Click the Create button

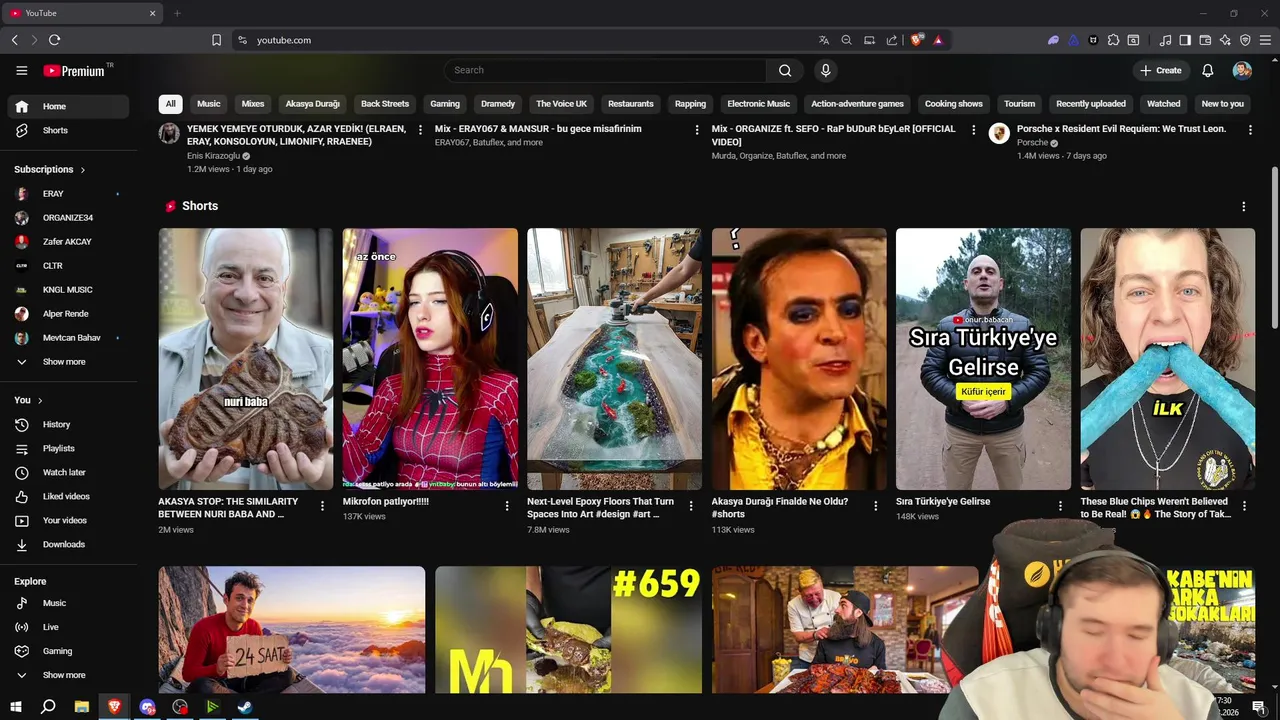1161,70
